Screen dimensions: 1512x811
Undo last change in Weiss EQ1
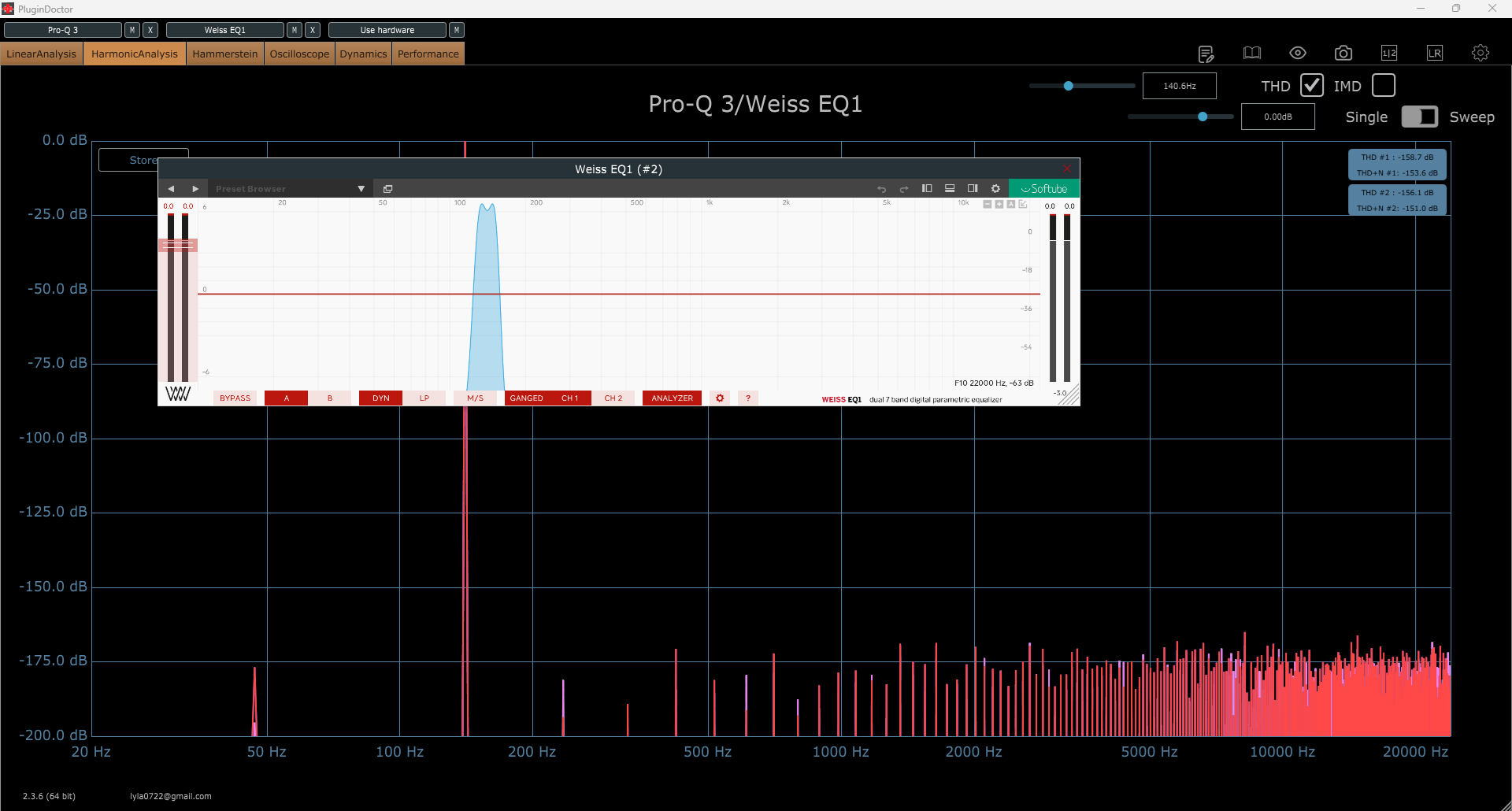[x=881, y=189]
